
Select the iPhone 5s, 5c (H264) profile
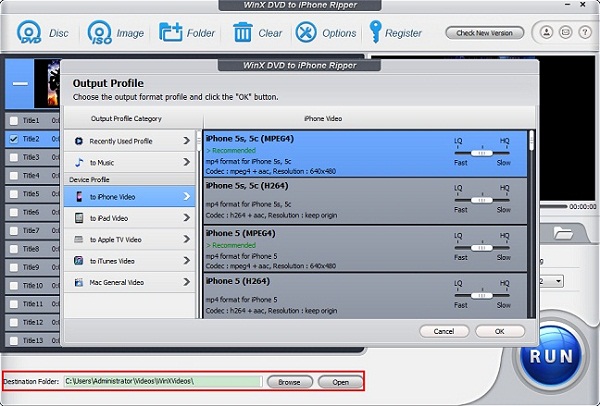365,201
